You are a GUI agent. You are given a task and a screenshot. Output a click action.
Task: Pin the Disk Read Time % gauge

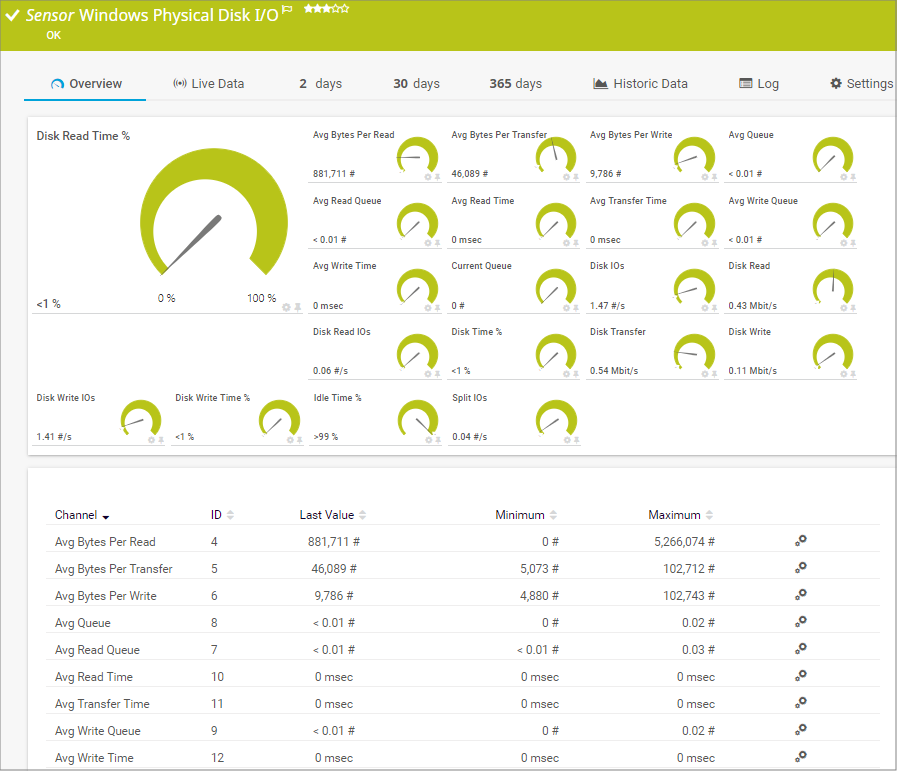pos(298,307)
